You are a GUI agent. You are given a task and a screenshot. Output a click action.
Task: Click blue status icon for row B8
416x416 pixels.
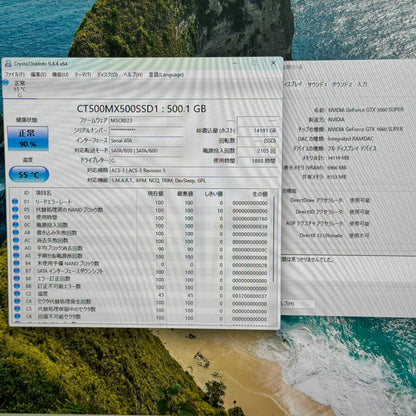(x=16, y=278)
